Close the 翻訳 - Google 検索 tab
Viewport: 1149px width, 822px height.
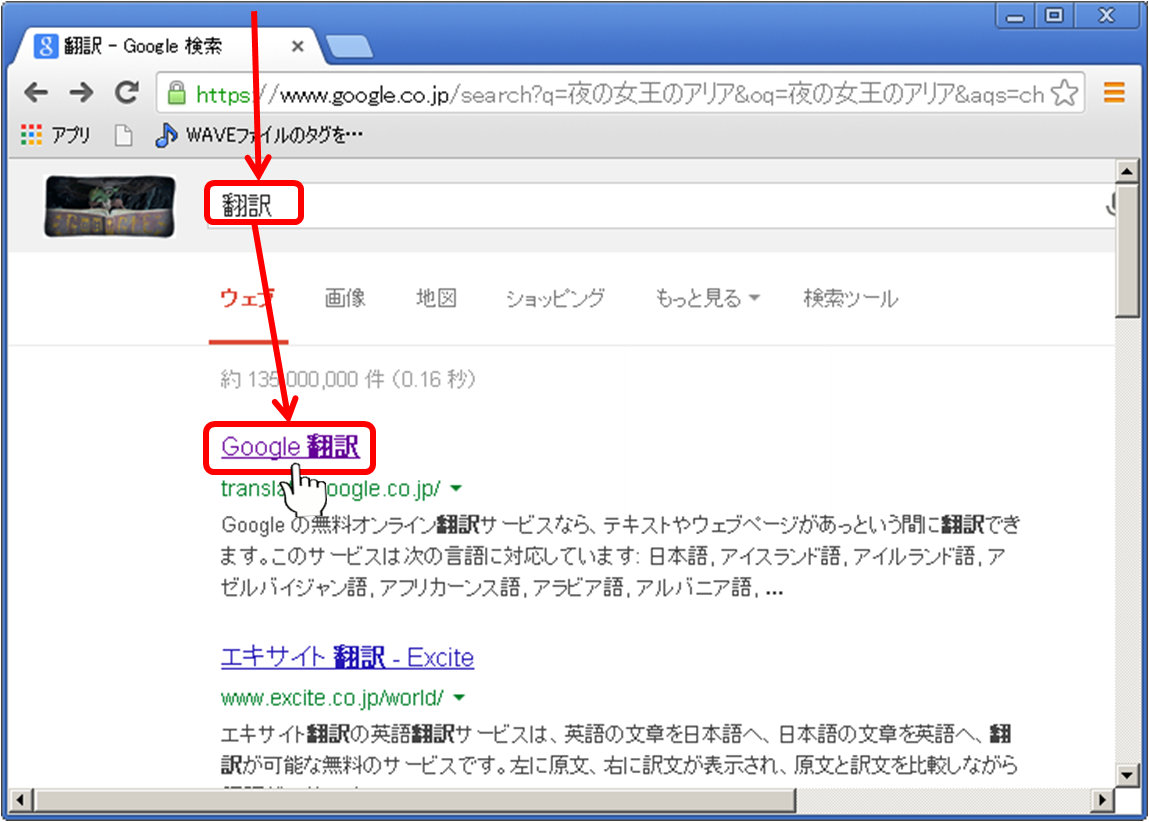click(298, 47)
